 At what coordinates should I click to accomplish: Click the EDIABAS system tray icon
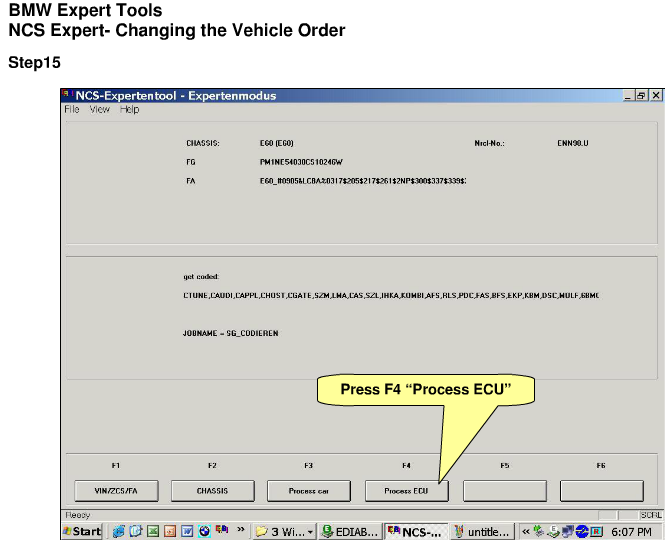pyautogui.click(x=553, y=531)
